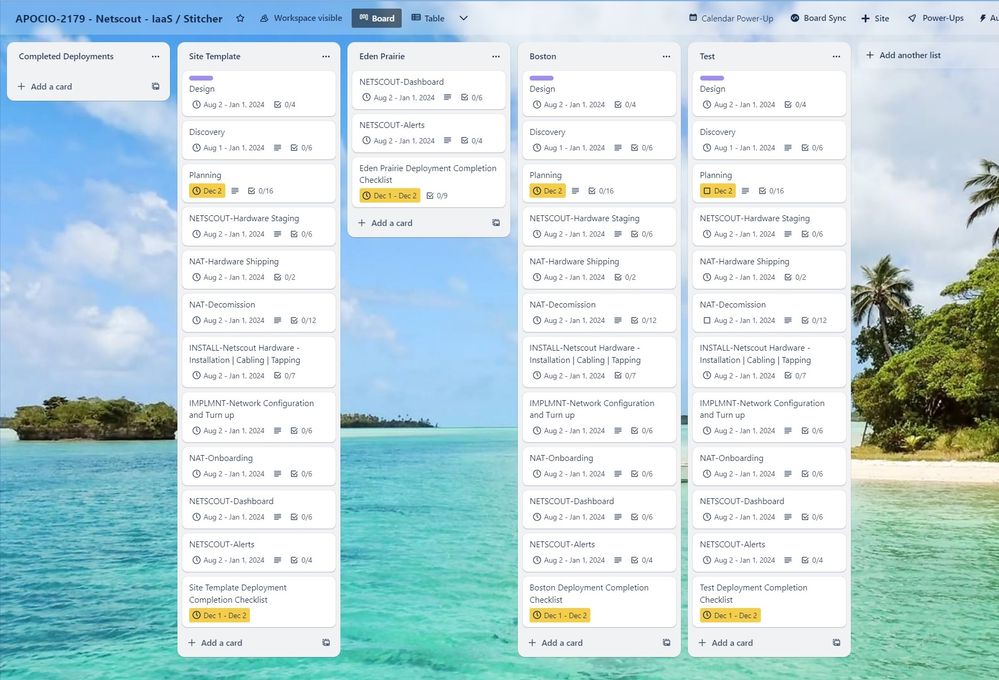Toggle Dec 2 due badge on Site Template Planning

(207, 191)
